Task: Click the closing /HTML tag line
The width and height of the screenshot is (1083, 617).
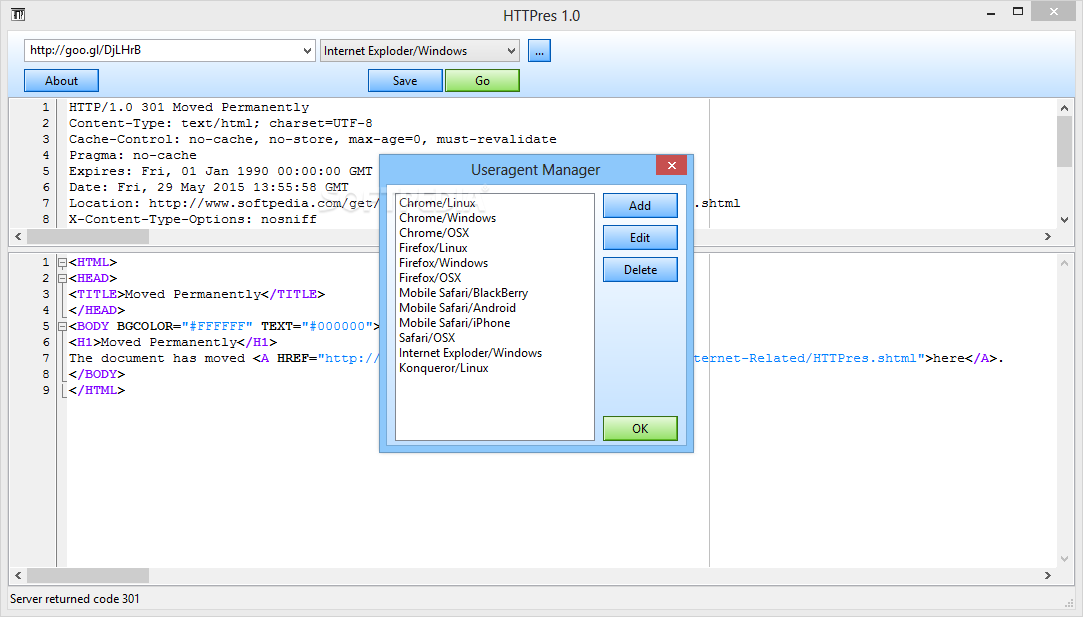Action: pos(97,390)
